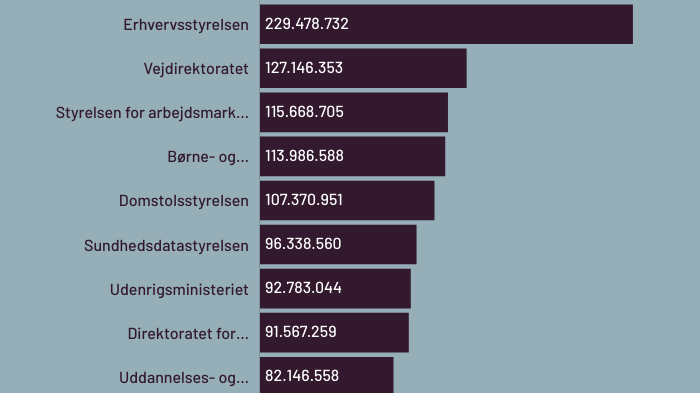This screenshot has width=700, height=393.
Task: Click the Domstolsstyrelsen bar
Action: coord(347,200)
